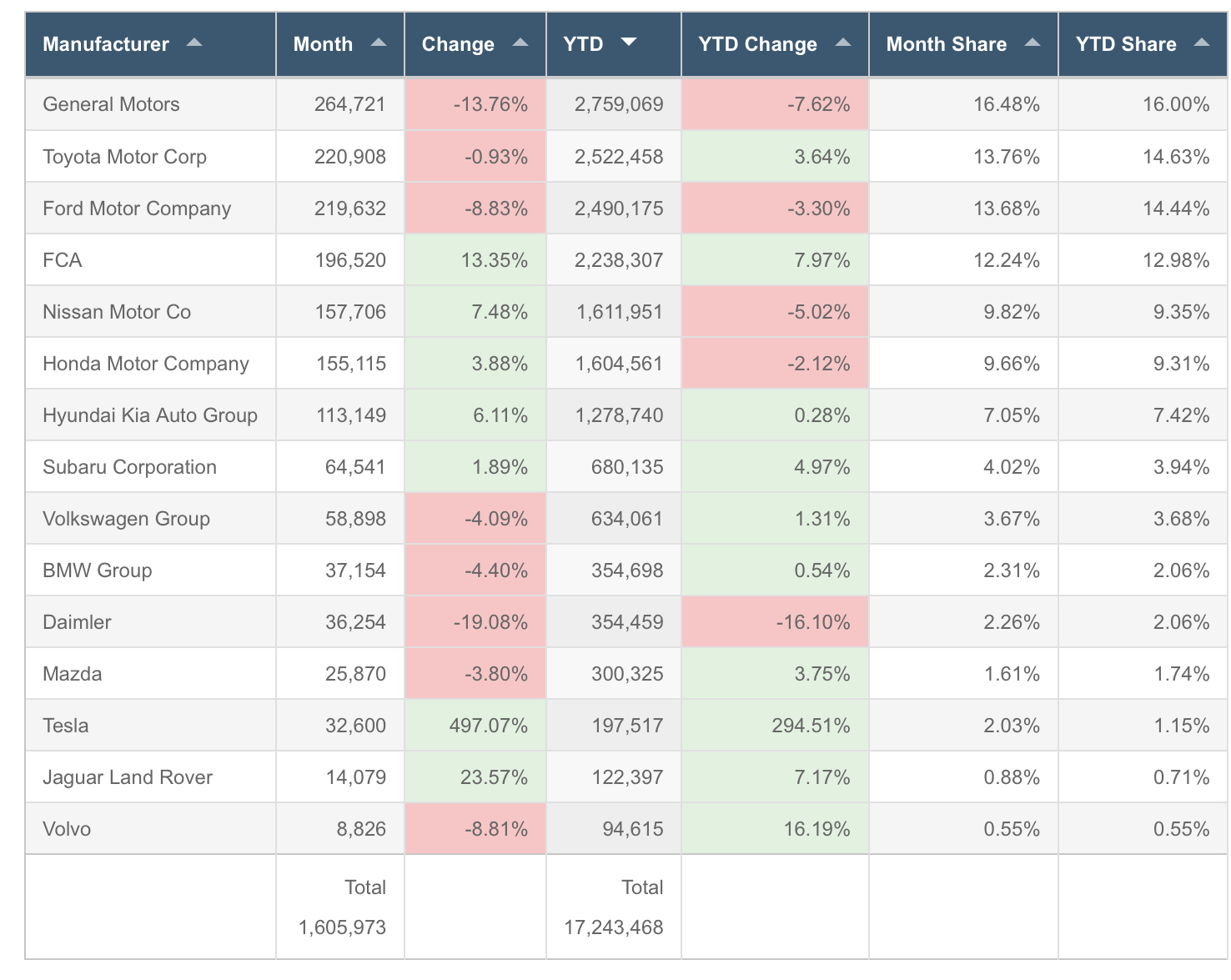Click Ford YTD value 2,490,175

click(619, 208)
